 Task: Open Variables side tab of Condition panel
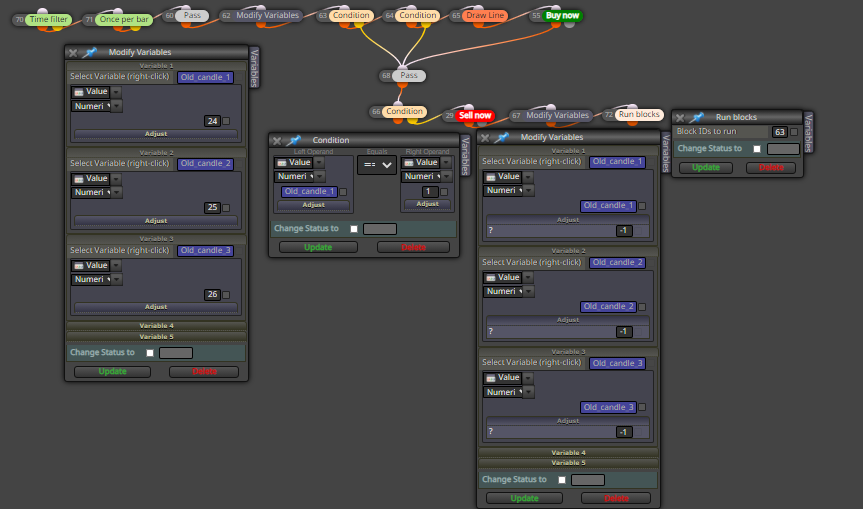(465, 156)
